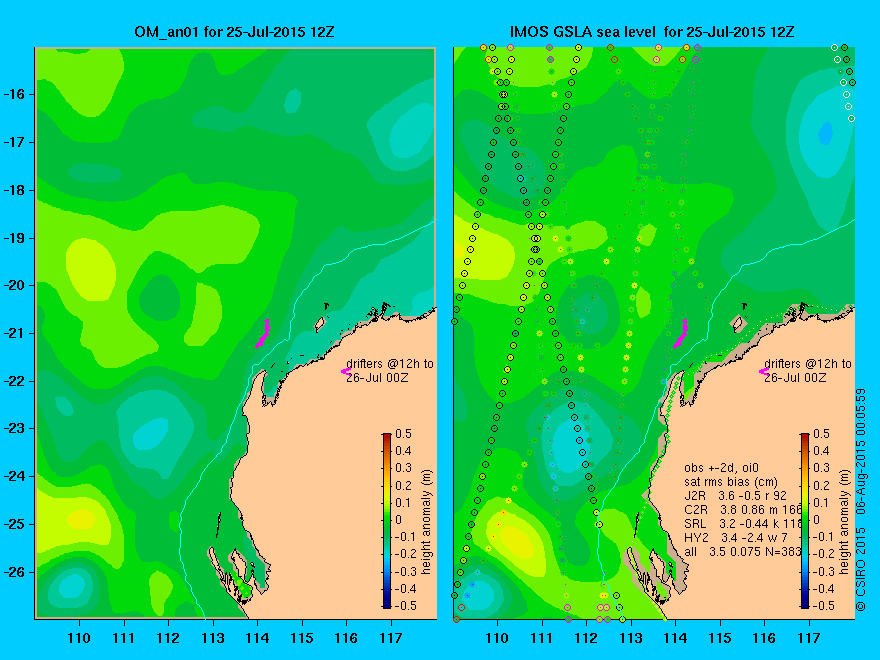Click longitude 117 under the OM_an01 map

coord(391,638)
